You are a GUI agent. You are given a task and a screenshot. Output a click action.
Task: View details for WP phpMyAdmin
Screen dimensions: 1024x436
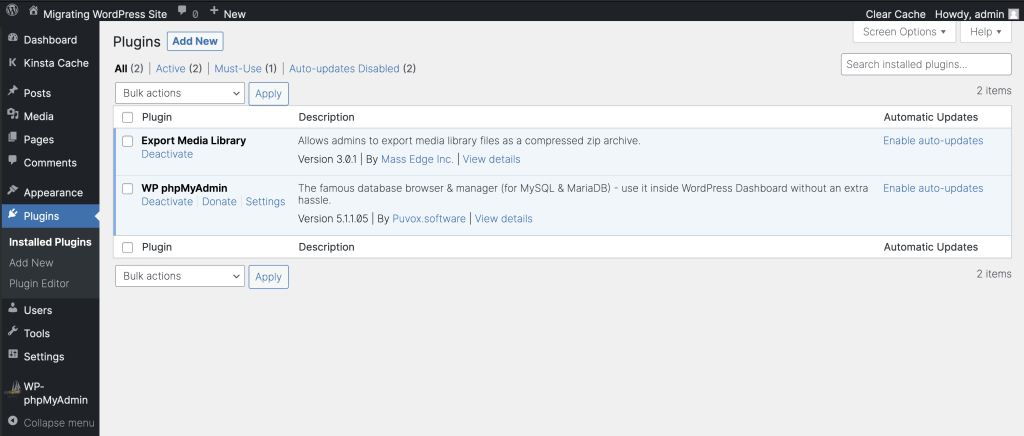[504, 219]
